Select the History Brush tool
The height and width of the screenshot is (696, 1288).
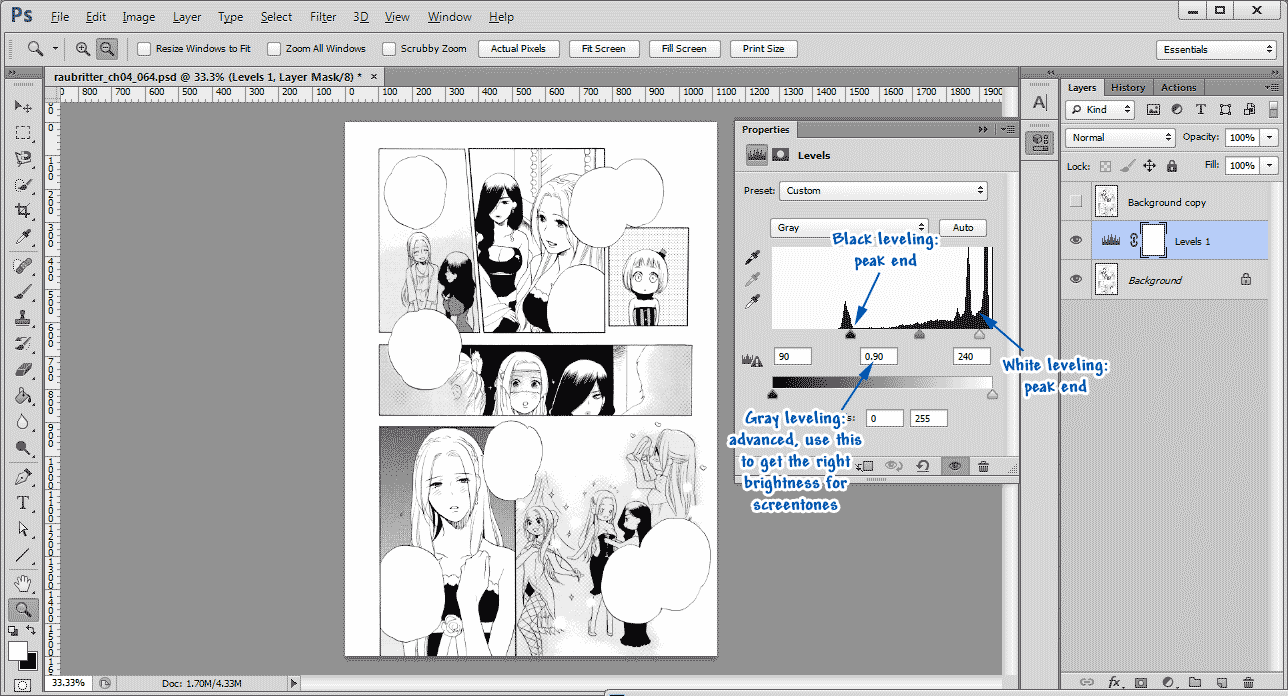coord(22,345)
